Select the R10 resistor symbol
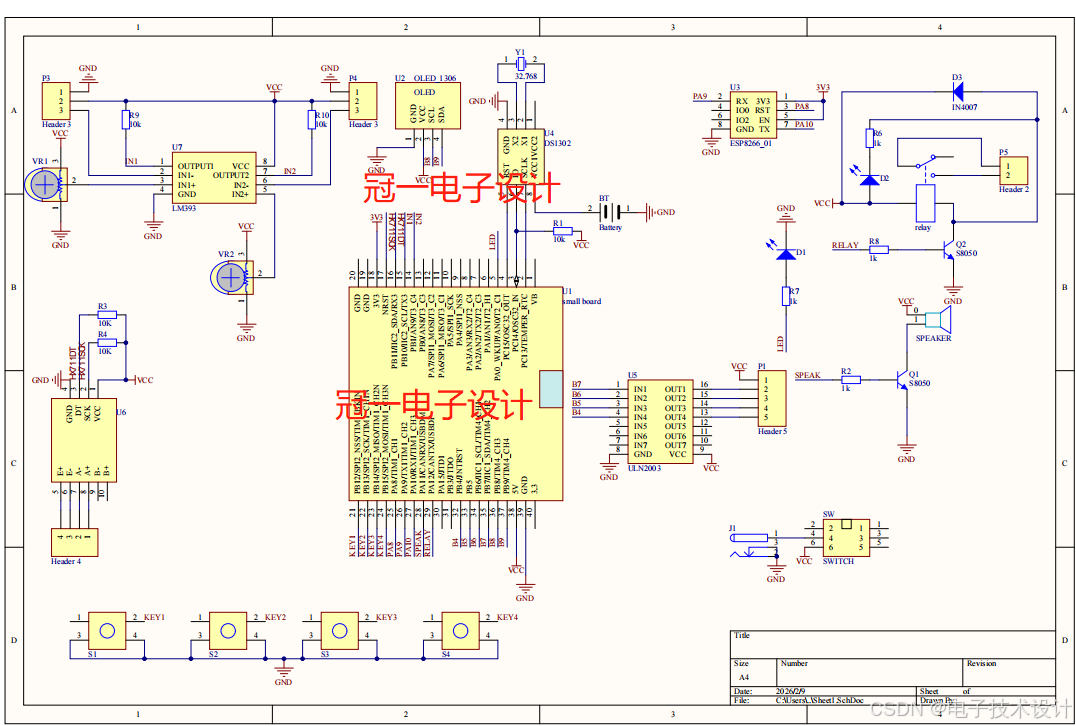The width and height of the screenshot is (1076, 726). pos(312,121)
